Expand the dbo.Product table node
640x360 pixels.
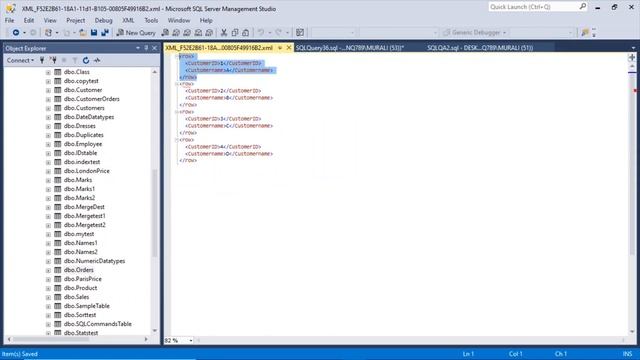tap(48, 288)
